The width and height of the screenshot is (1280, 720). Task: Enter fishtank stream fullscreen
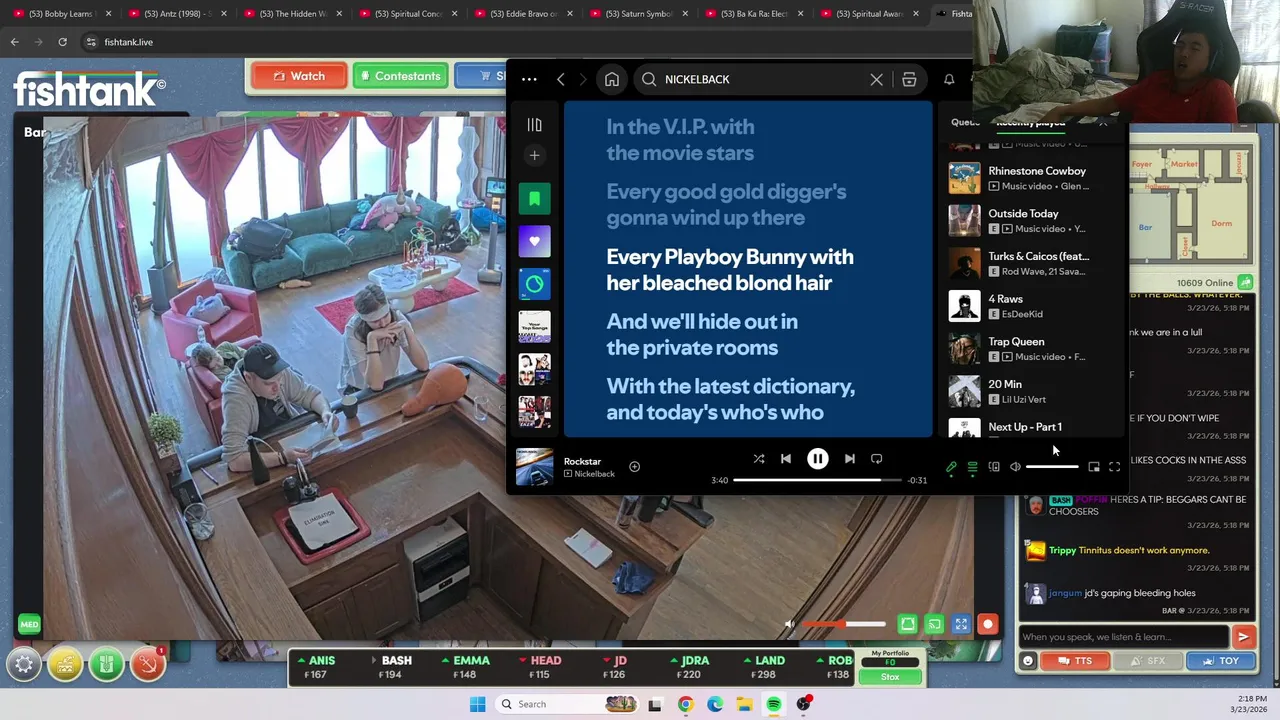961,624
